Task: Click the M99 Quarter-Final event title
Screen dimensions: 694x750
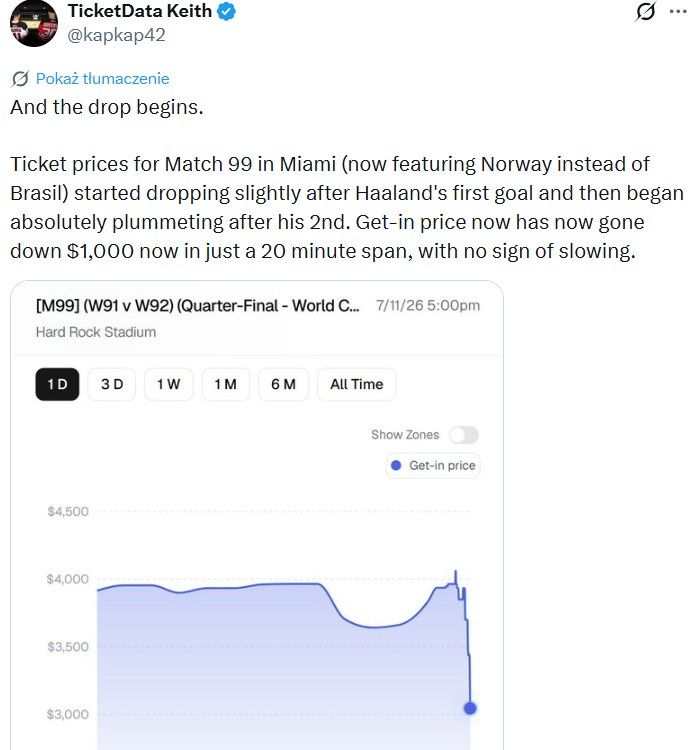Action: pos(197,306)
